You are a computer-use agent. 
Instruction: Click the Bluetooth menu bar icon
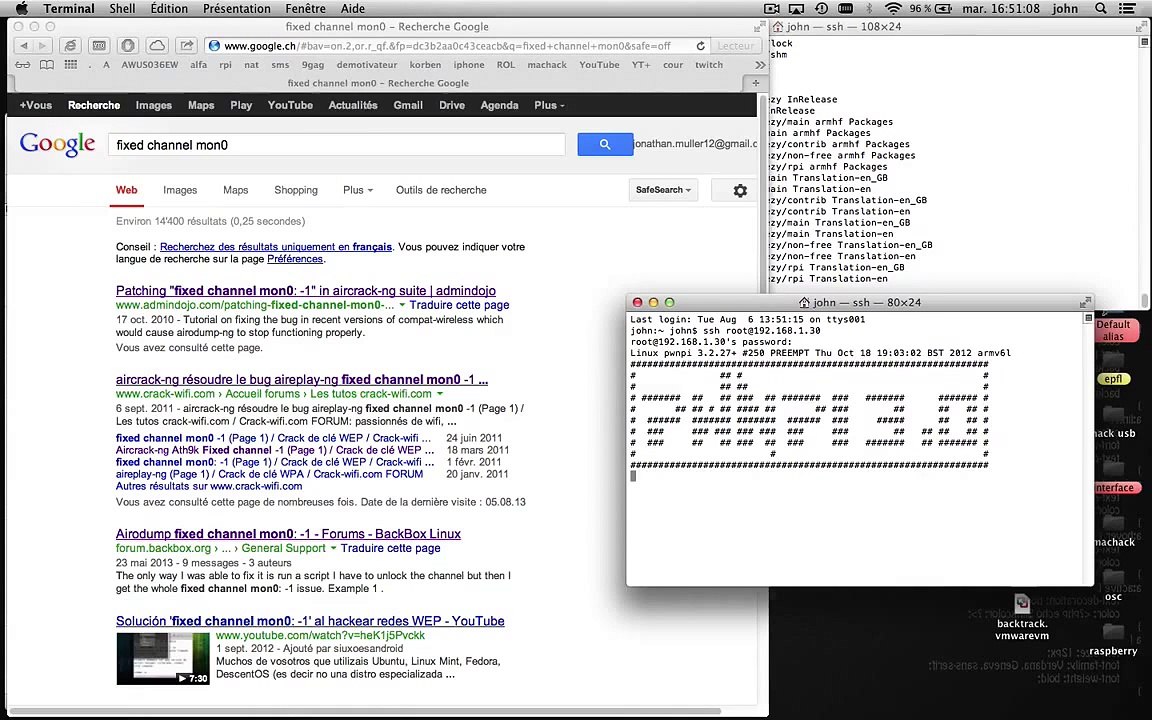point(869,8)
